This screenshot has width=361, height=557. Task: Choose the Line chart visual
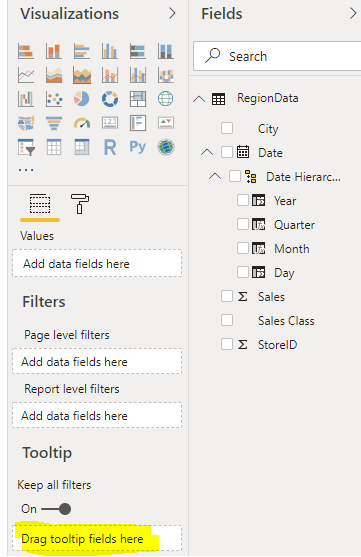[26, 75]
